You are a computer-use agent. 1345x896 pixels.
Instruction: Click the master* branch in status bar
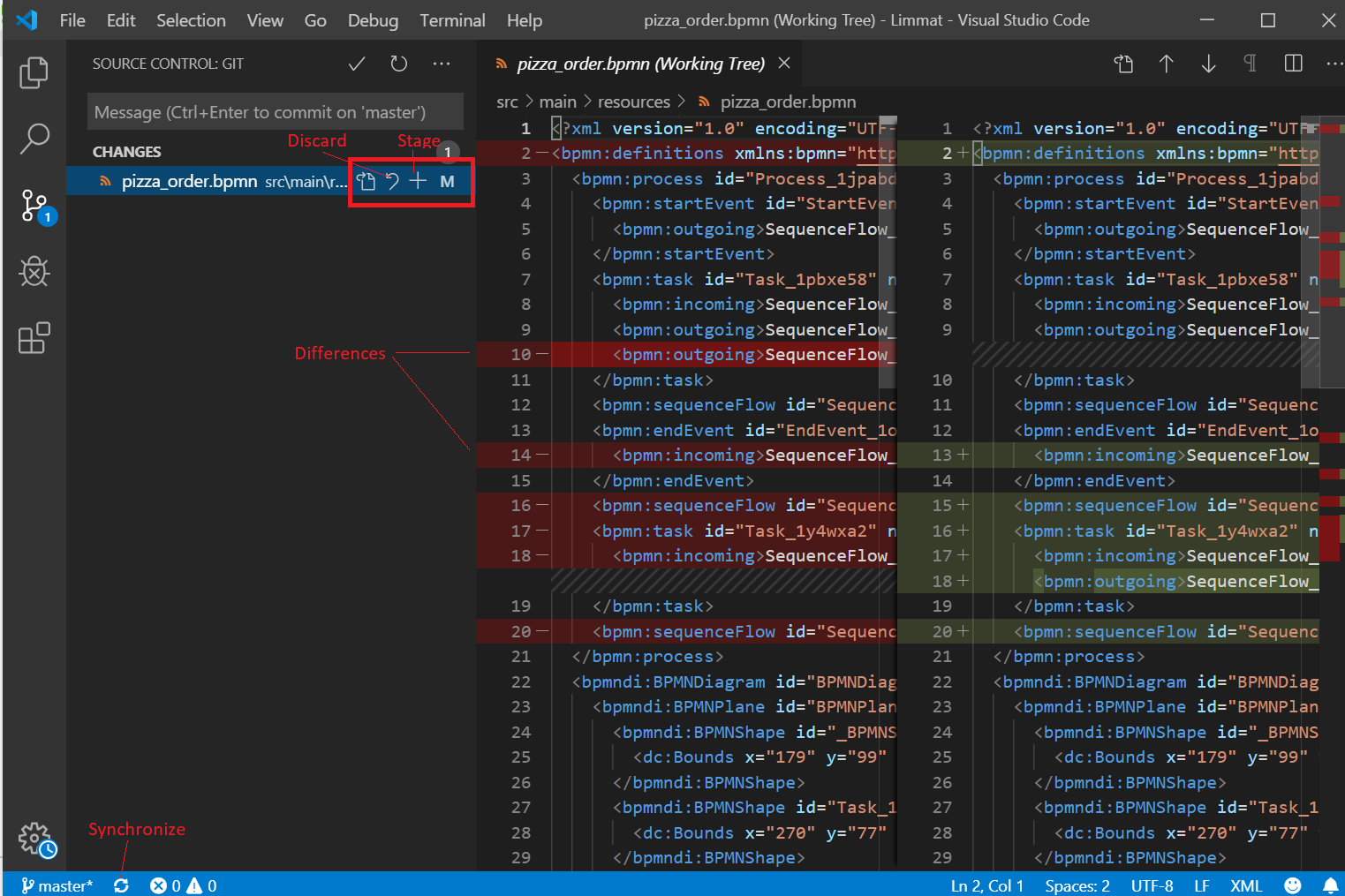point(57,885)
